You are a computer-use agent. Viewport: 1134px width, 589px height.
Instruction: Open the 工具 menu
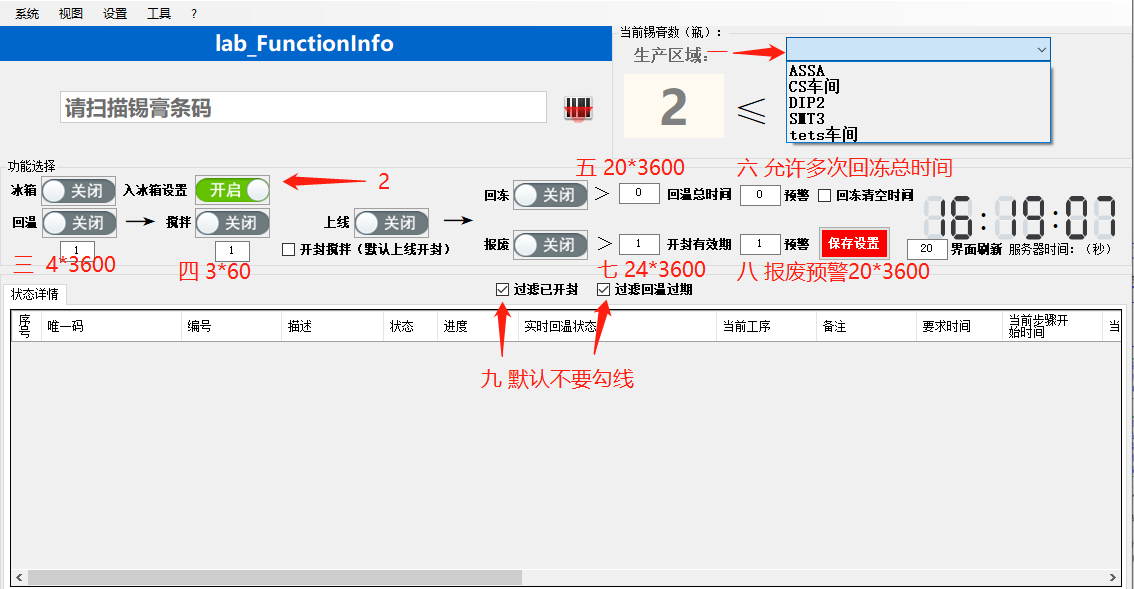[159, 14]
